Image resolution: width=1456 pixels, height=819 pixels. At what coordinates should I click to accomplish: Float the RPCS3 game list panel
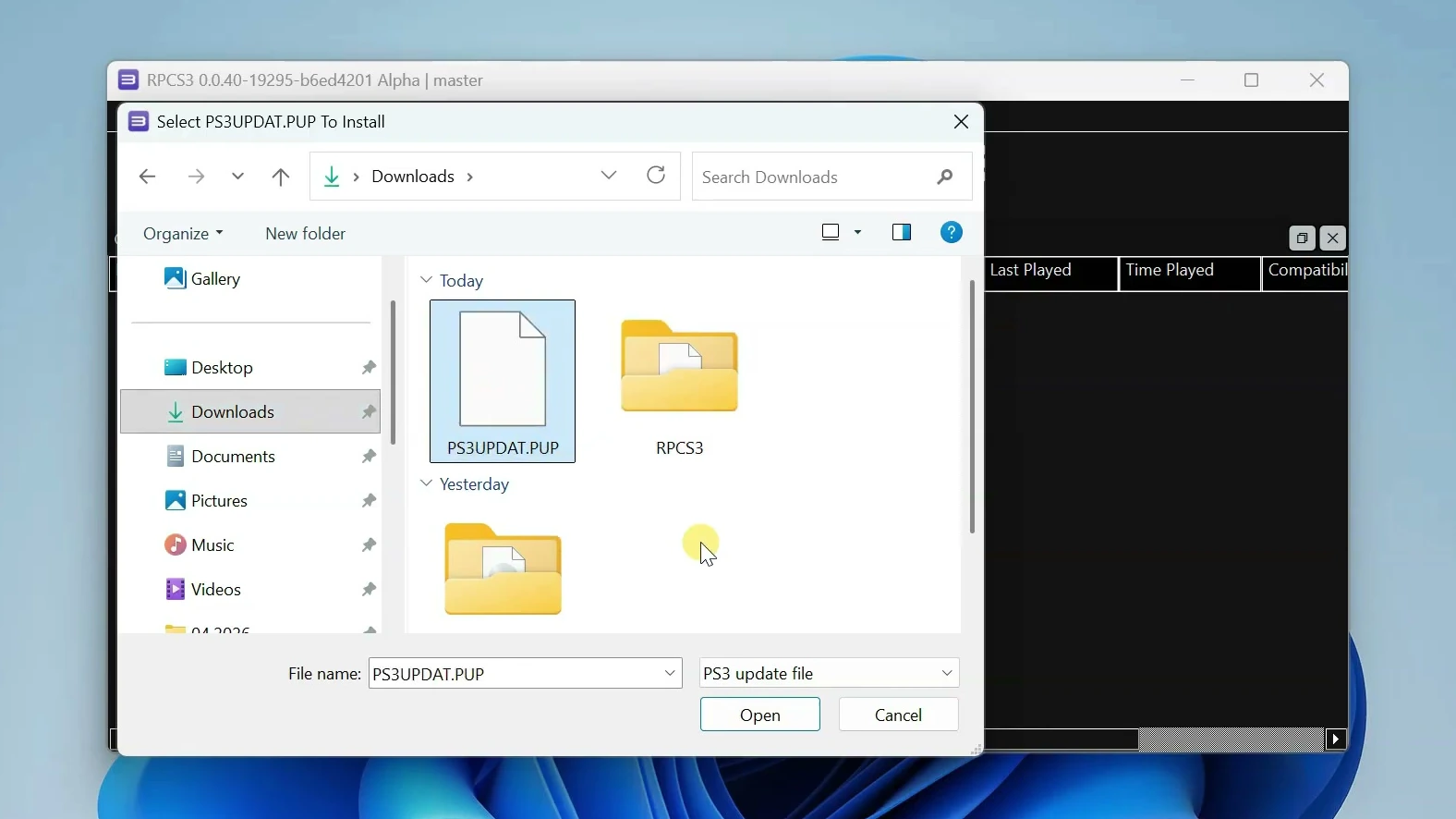(1302, 238)
